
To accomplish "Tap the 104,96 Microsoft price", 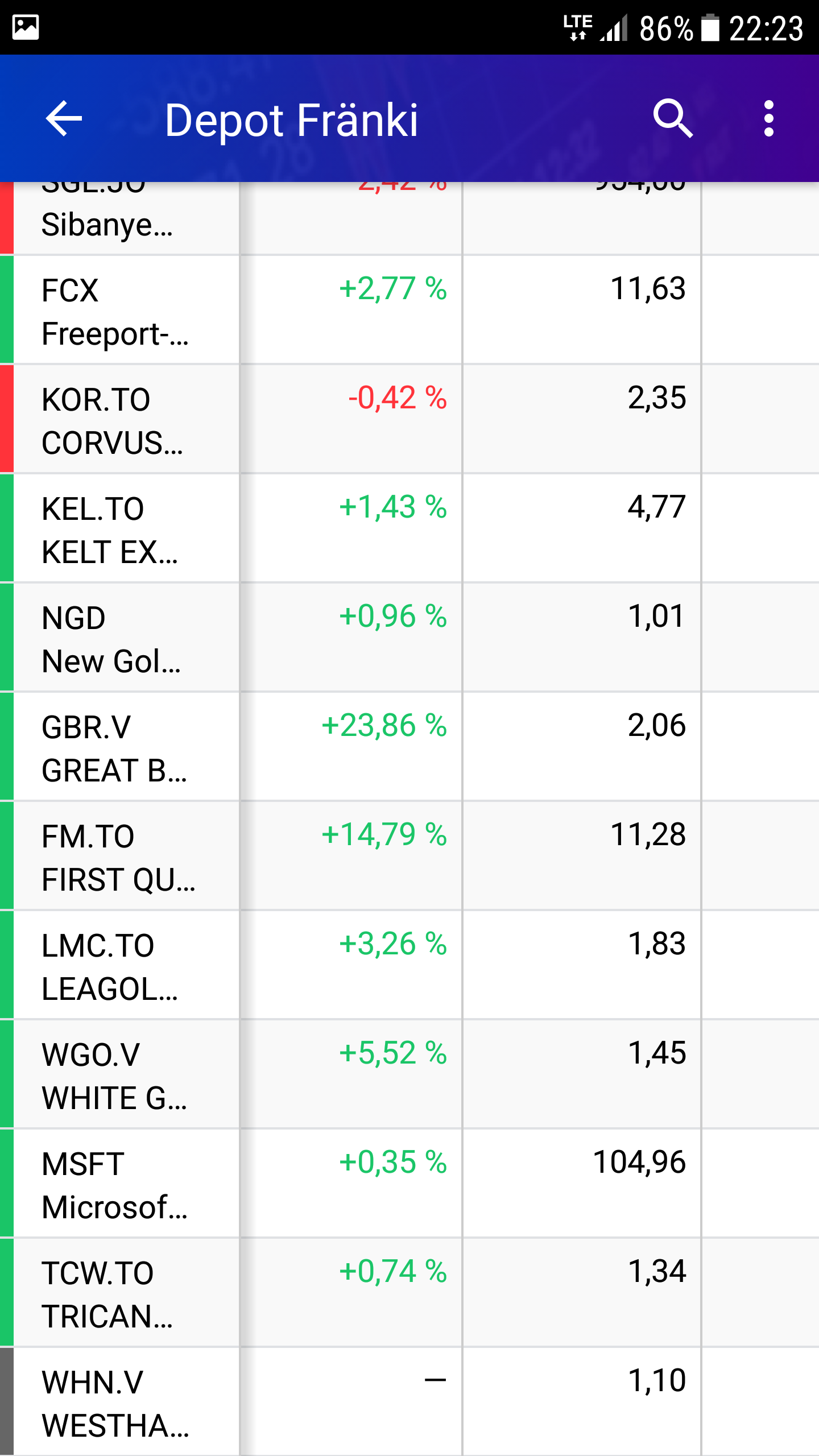I will 639,1163.
